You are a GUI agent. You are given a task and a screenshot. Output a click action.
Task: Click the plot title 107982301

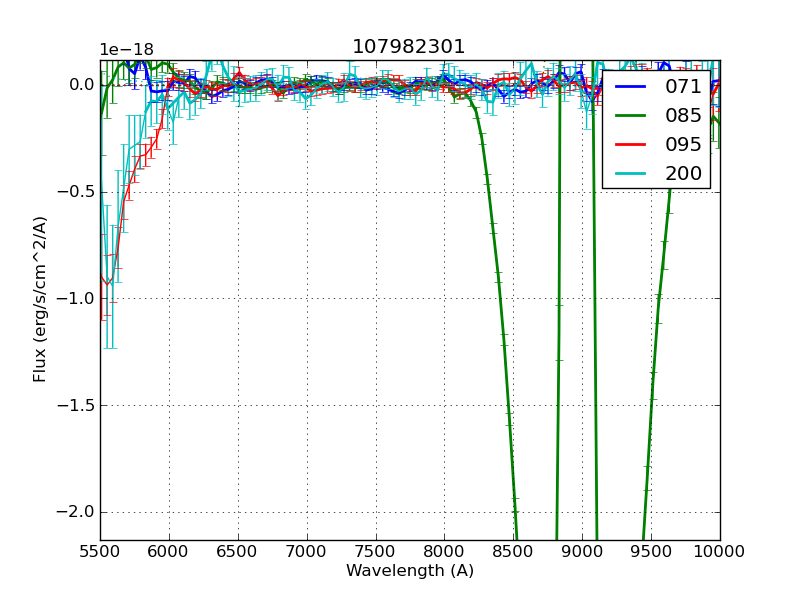[409, 47]
